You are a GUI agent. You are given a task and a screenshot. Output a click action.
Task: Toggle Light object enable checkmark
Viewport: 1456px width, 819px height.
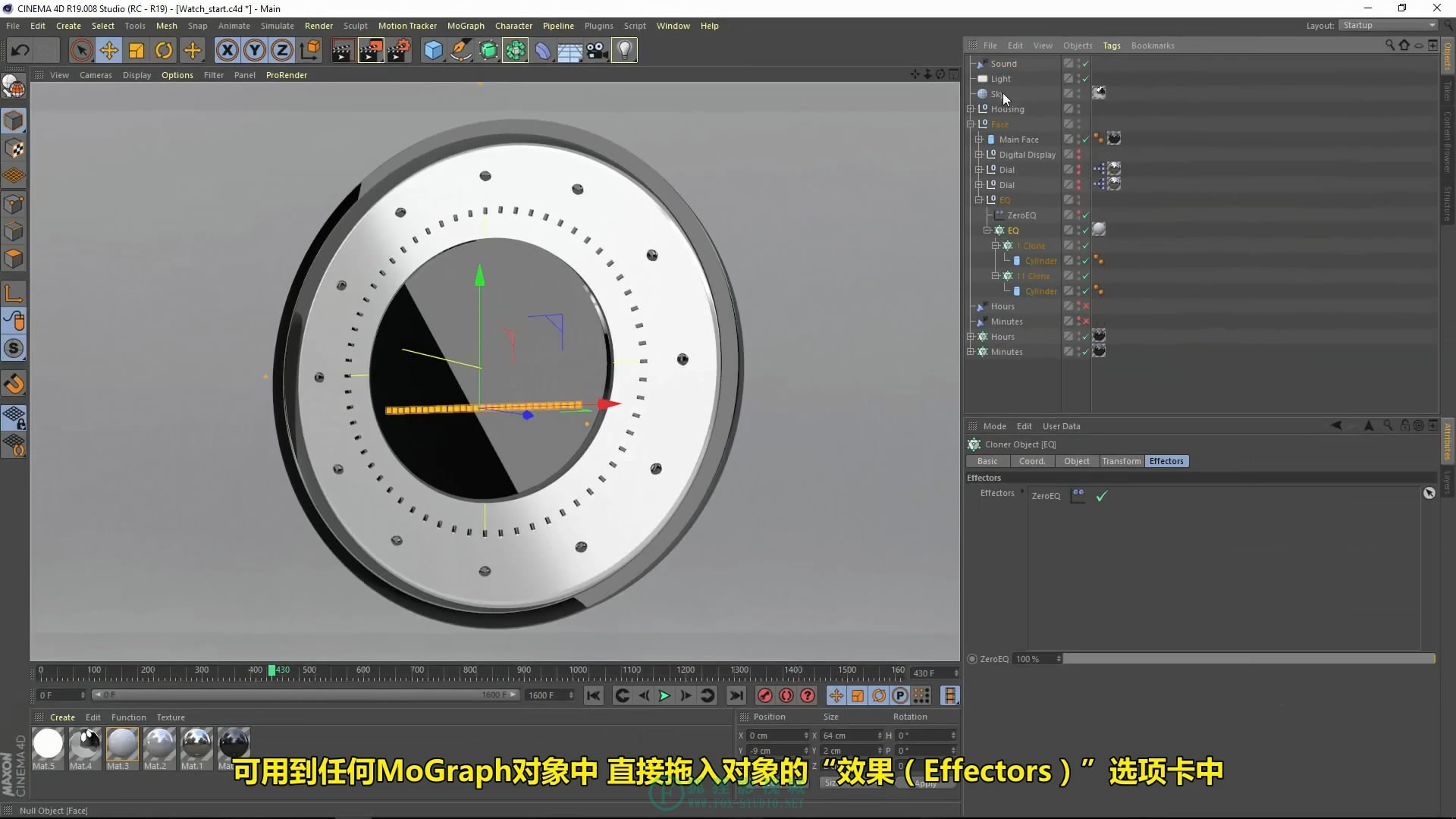(x=1086, y=79)
